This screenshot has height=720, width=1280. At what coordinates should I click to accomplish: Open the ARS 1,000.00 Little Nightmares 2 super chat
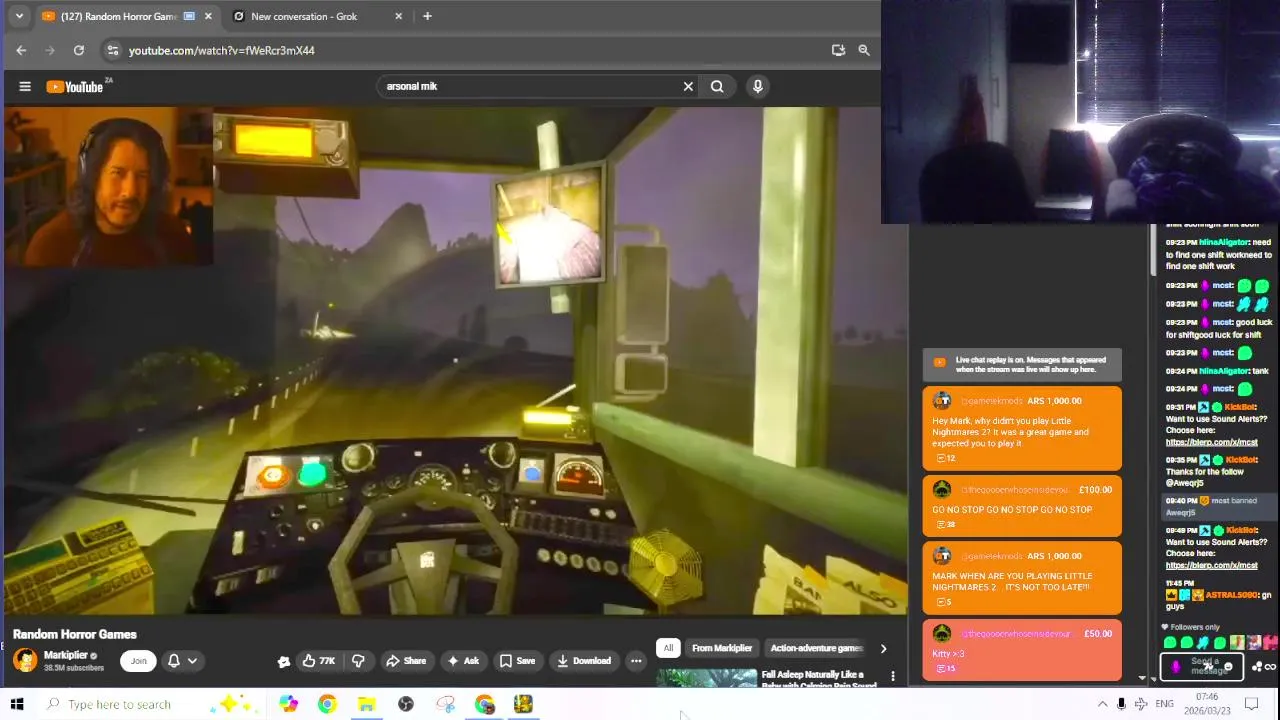pyautogui.click(x=1022, y=428)
